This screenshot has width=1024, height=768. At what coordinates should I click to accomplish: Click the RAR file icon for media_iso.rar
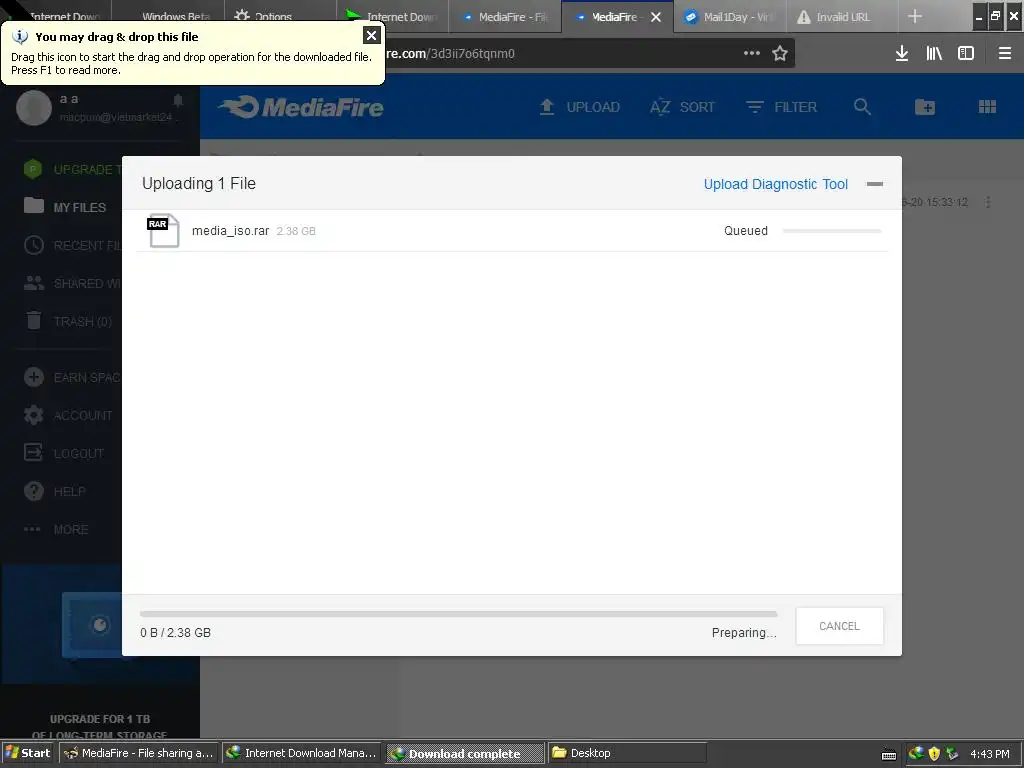pos(163,231)
